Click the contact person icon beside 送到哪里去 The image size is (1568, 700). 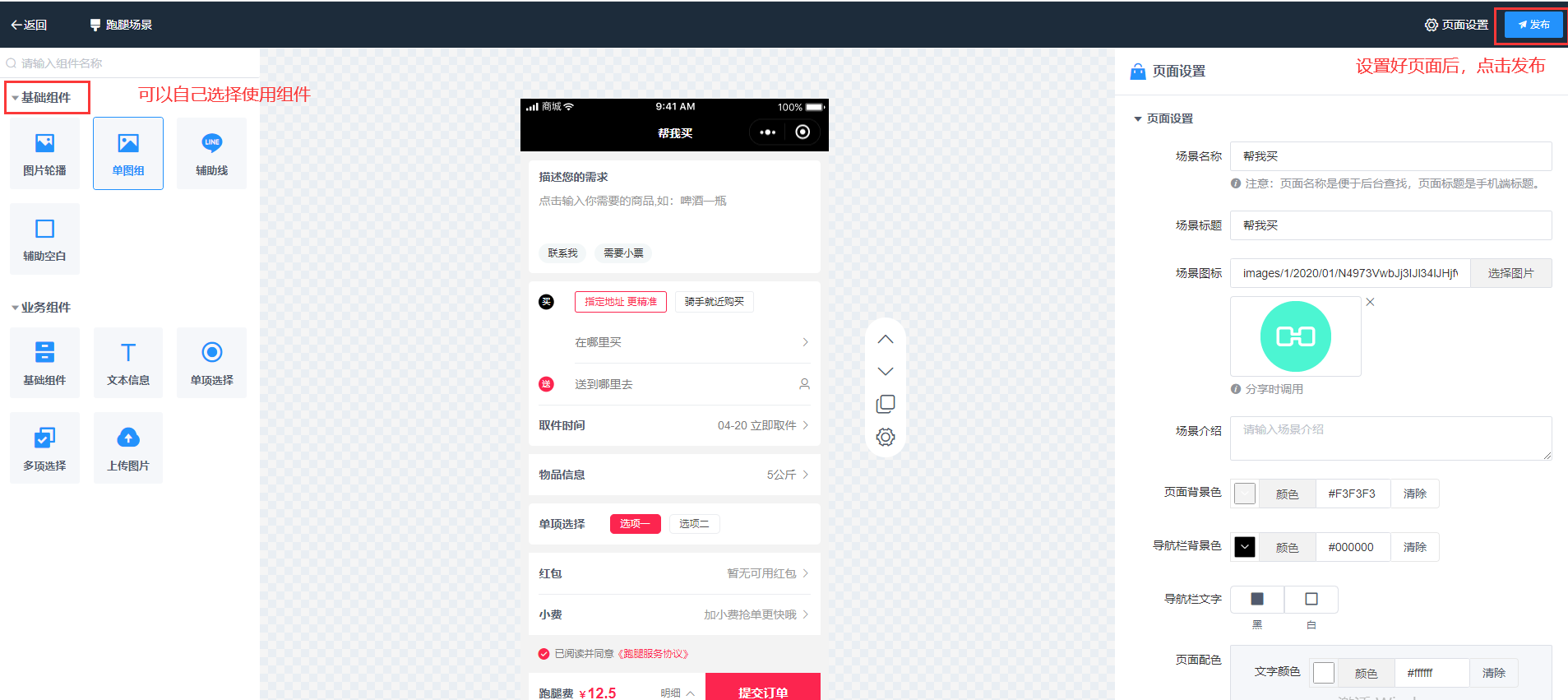click(804, 384)
